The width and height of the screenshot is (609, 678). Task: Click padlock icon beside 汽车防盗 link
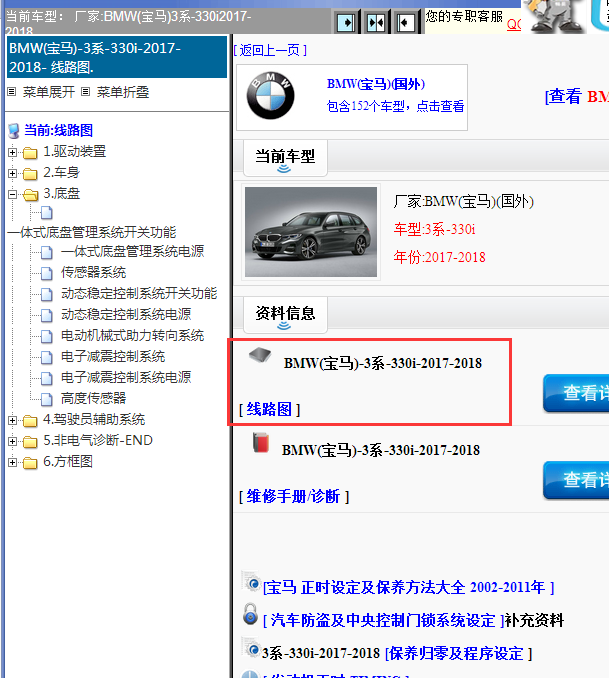pyautogui.click(x=250, y=614)
